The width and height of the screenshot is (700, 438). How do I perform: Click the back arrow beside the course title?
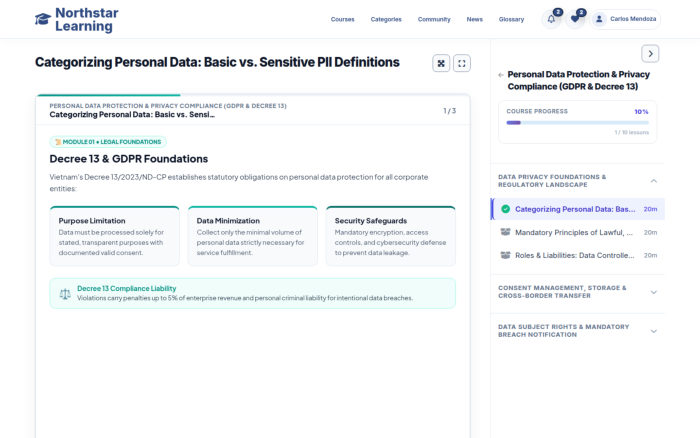501,75
